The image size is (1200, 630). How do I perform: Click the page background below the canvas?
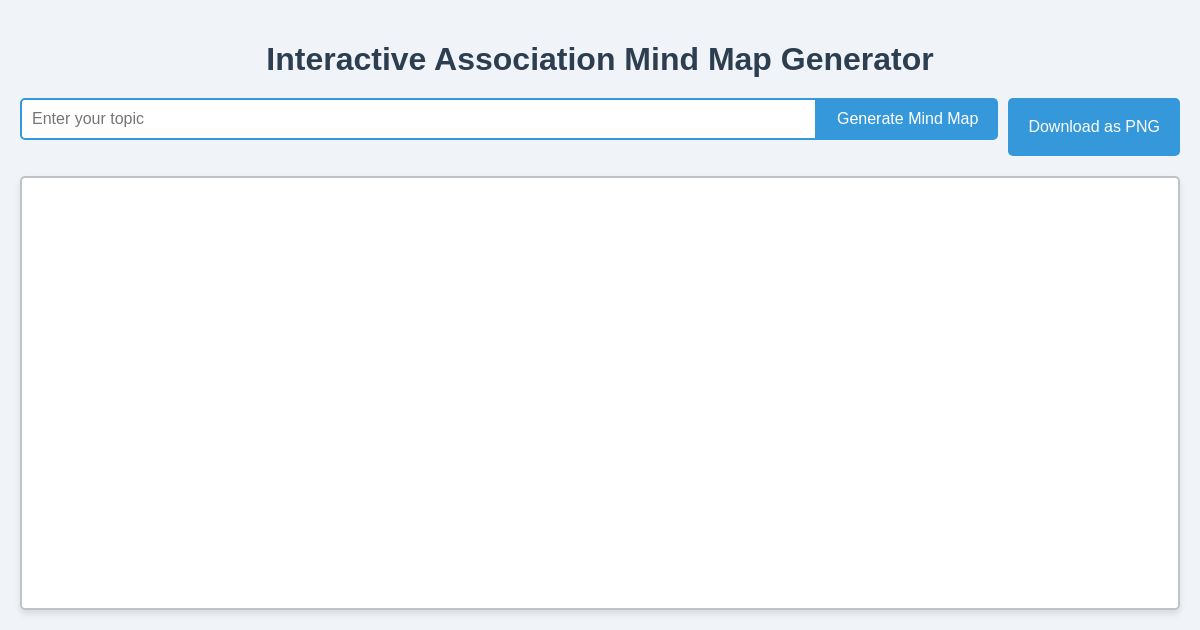tap(600, 620)
